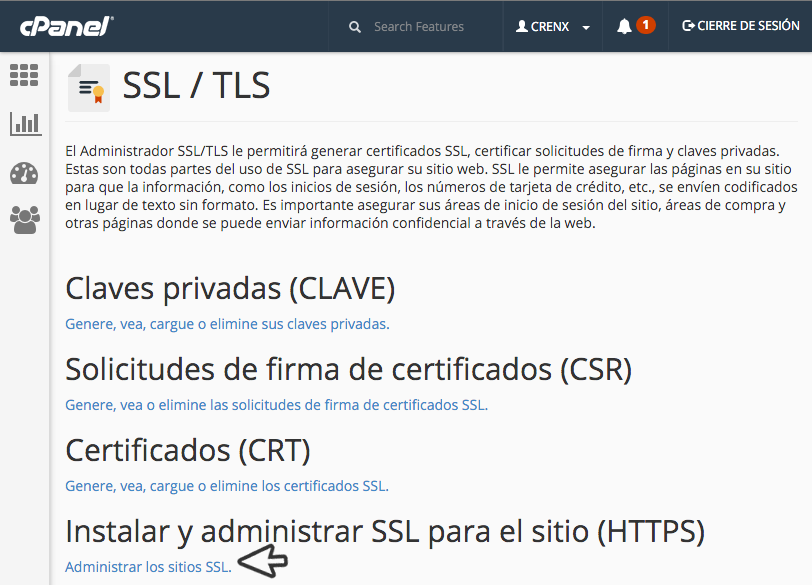Viewport: 812px width, 585px height.
Task: Click the cPanel logo
Action: point(66,26)
